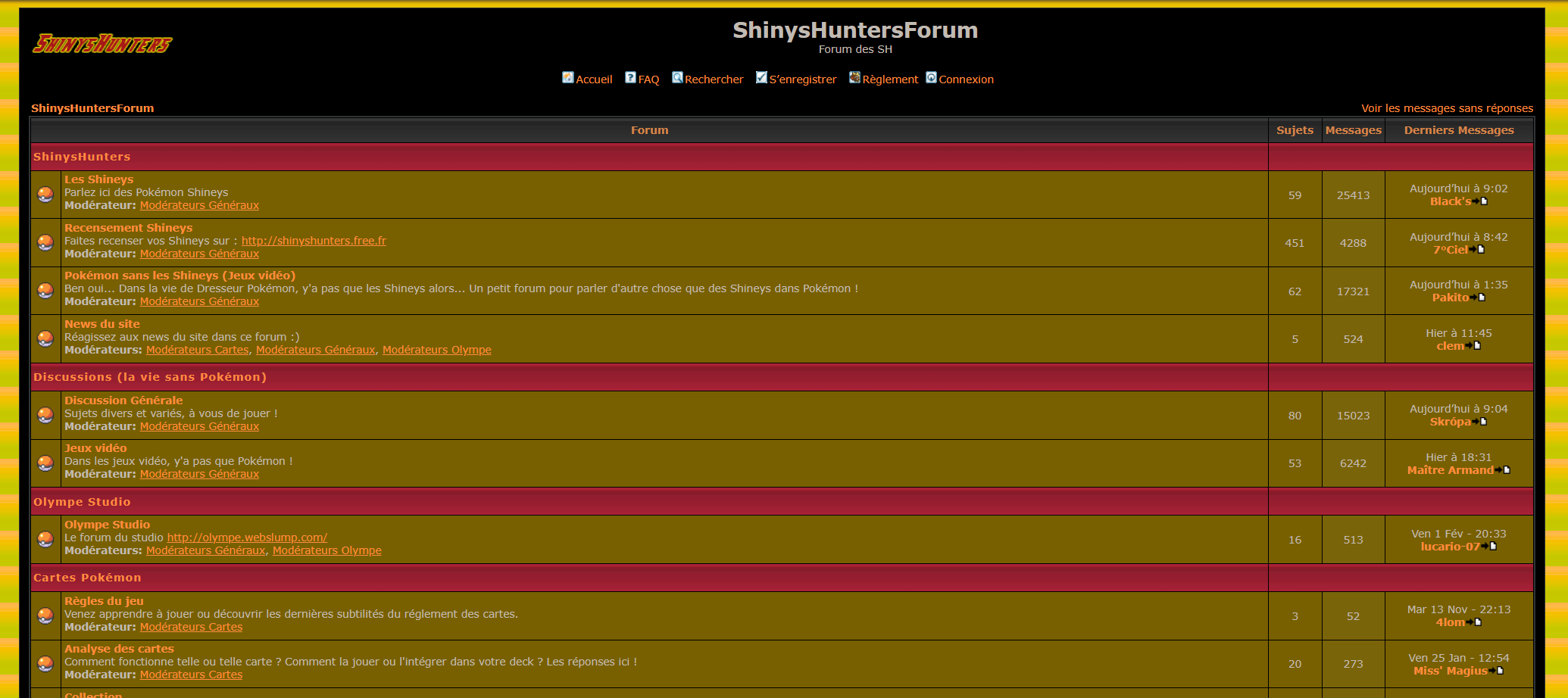Open Pokémon sans les Shineys (Jeux vidéo) forum

[180, 276]
